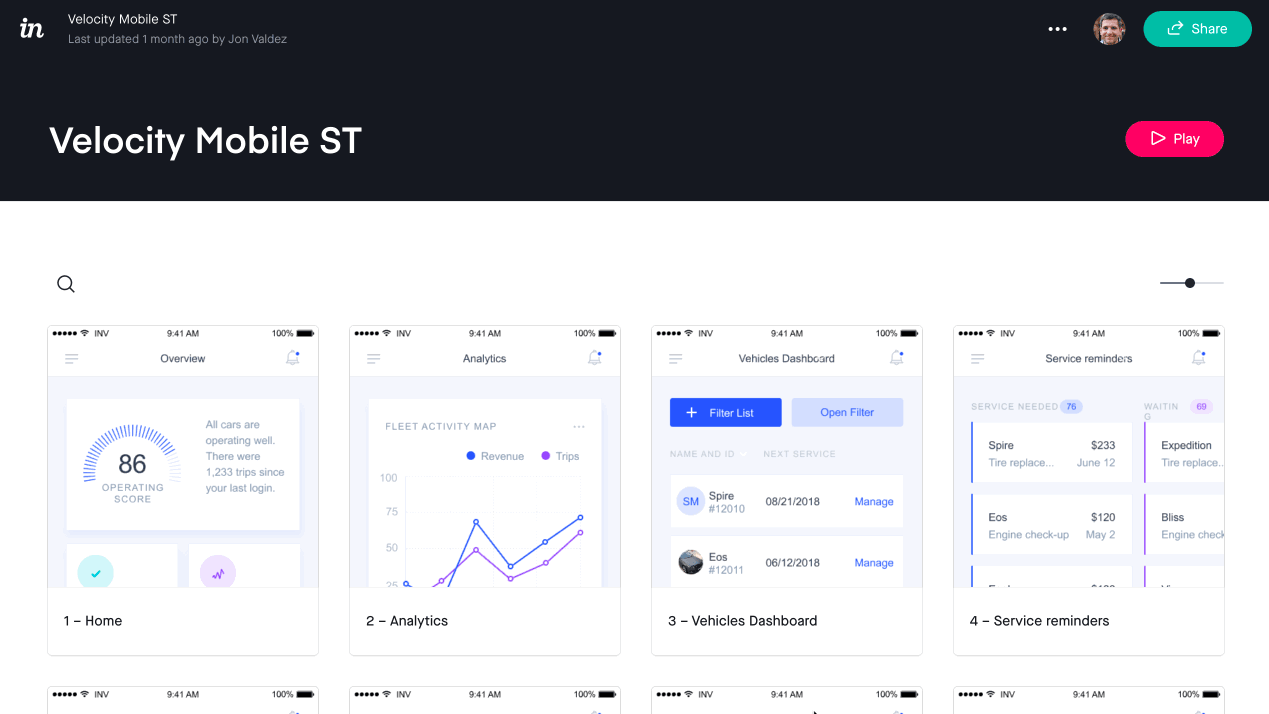Viewport: 1269px width, 714px height.
Task: Click the 06/12/2018 service date
Action: (793, 563)
